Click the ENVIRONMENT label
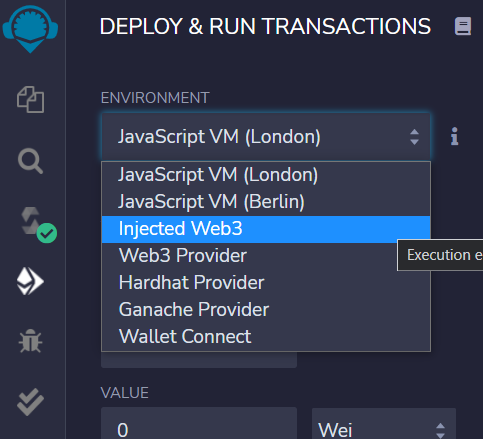Viewport: 483px width, 439px height. coord(155,98)
